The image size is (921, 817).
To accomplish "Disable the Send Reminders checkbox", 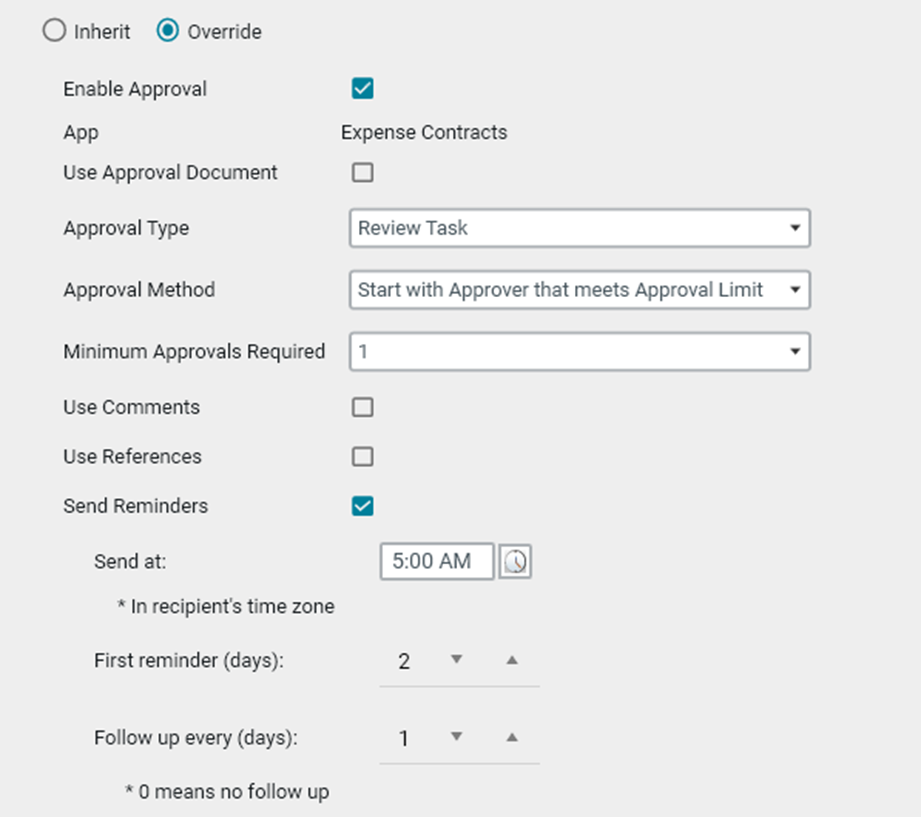I will pos(363,506).
